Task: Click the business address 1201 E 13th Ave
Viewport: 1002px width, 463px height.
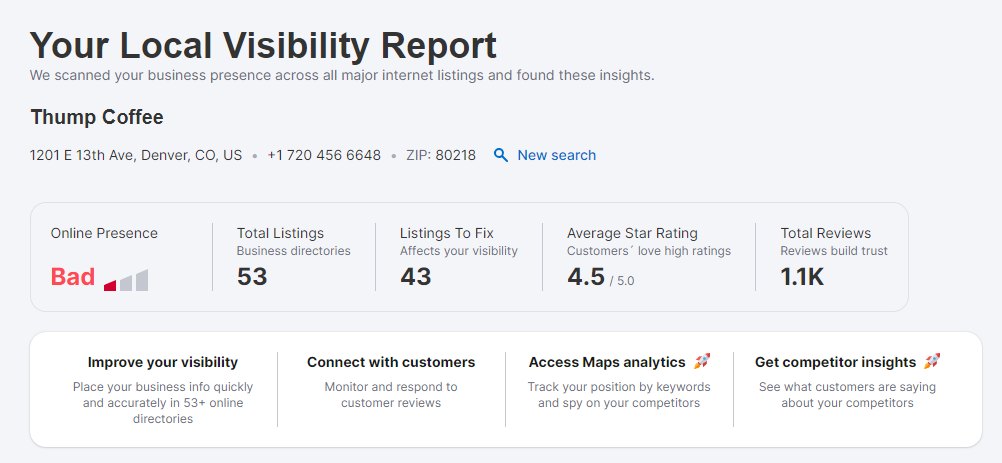Action: click(x=136, y=155)
